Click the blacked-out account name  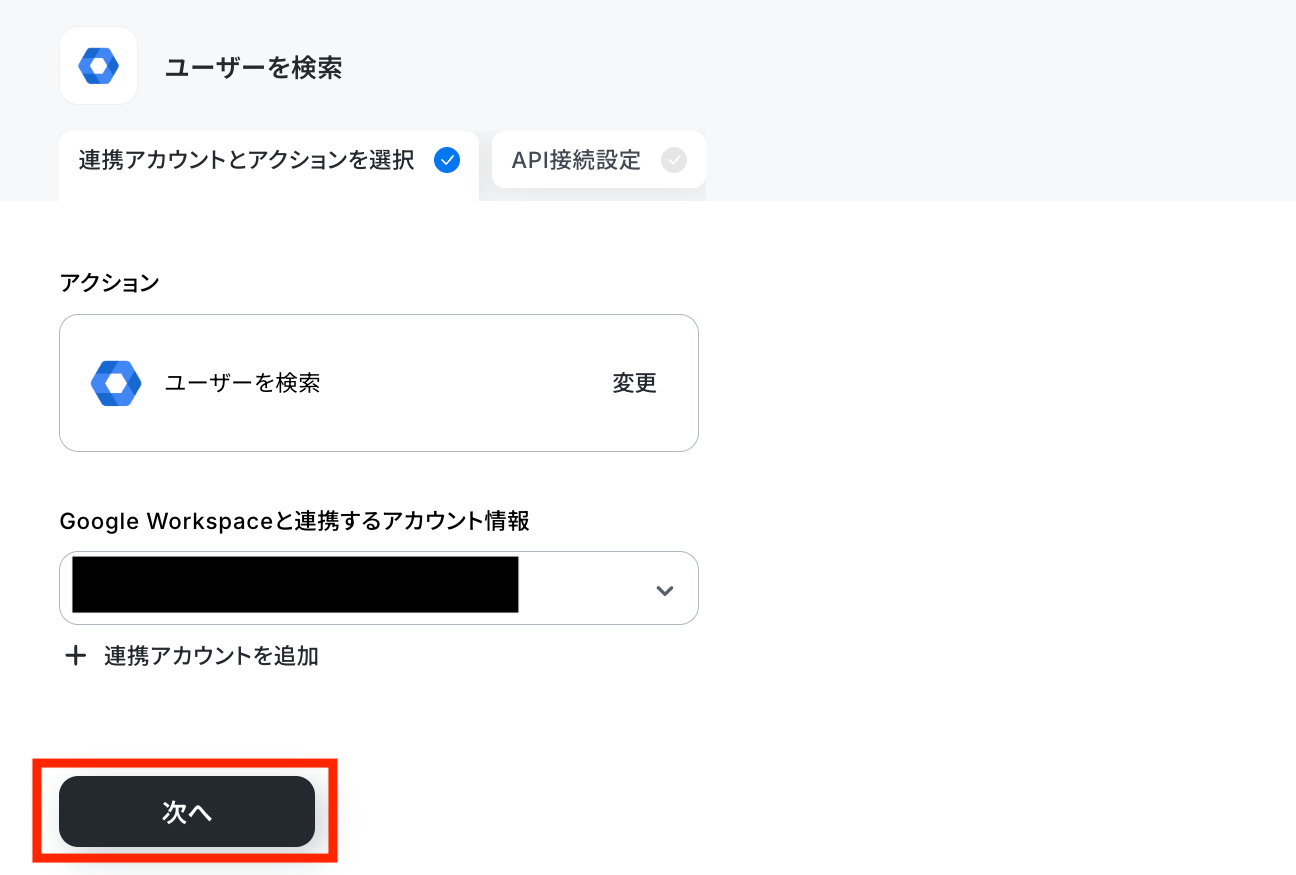click(x=295, y=584)
